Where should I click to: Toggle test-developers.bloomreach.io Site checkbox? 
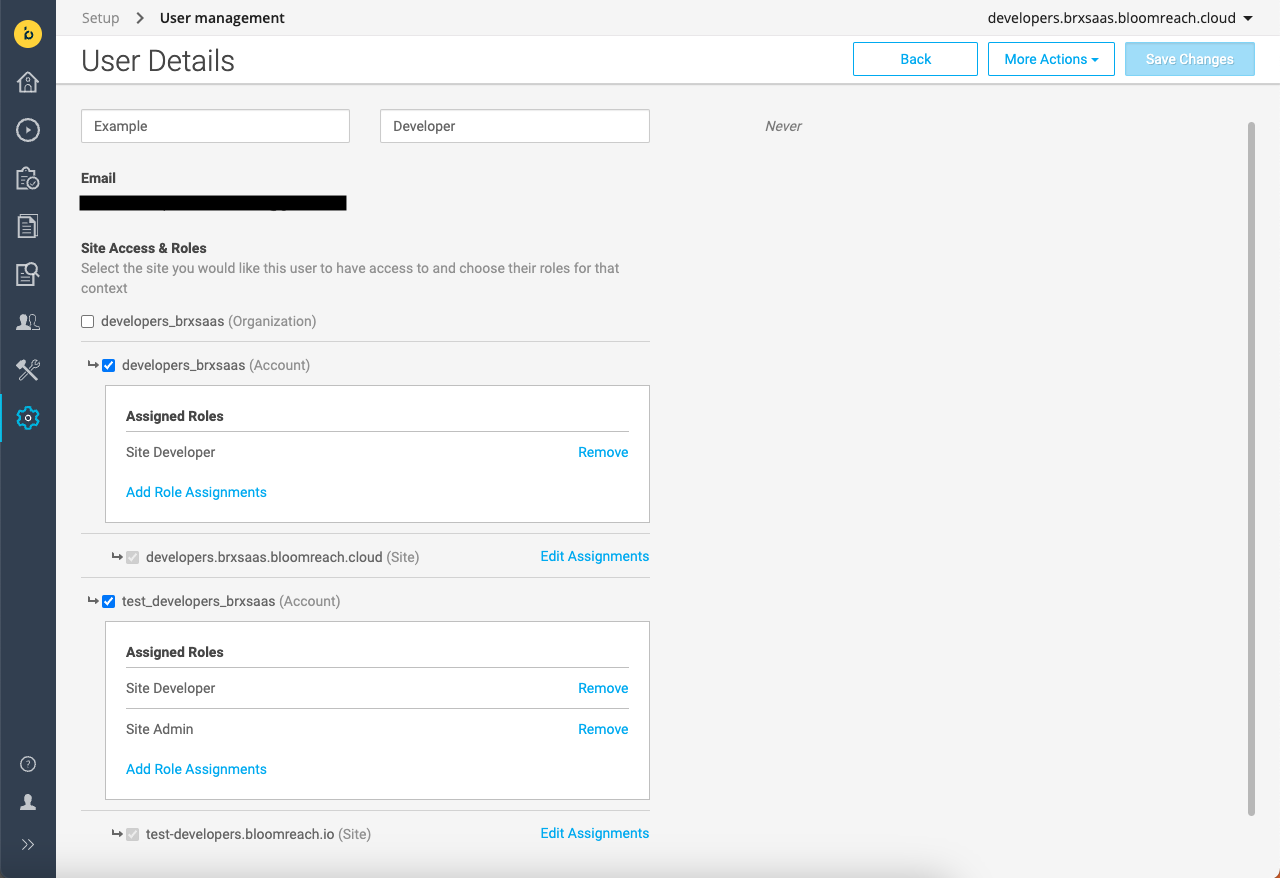[x=133, y=834]
